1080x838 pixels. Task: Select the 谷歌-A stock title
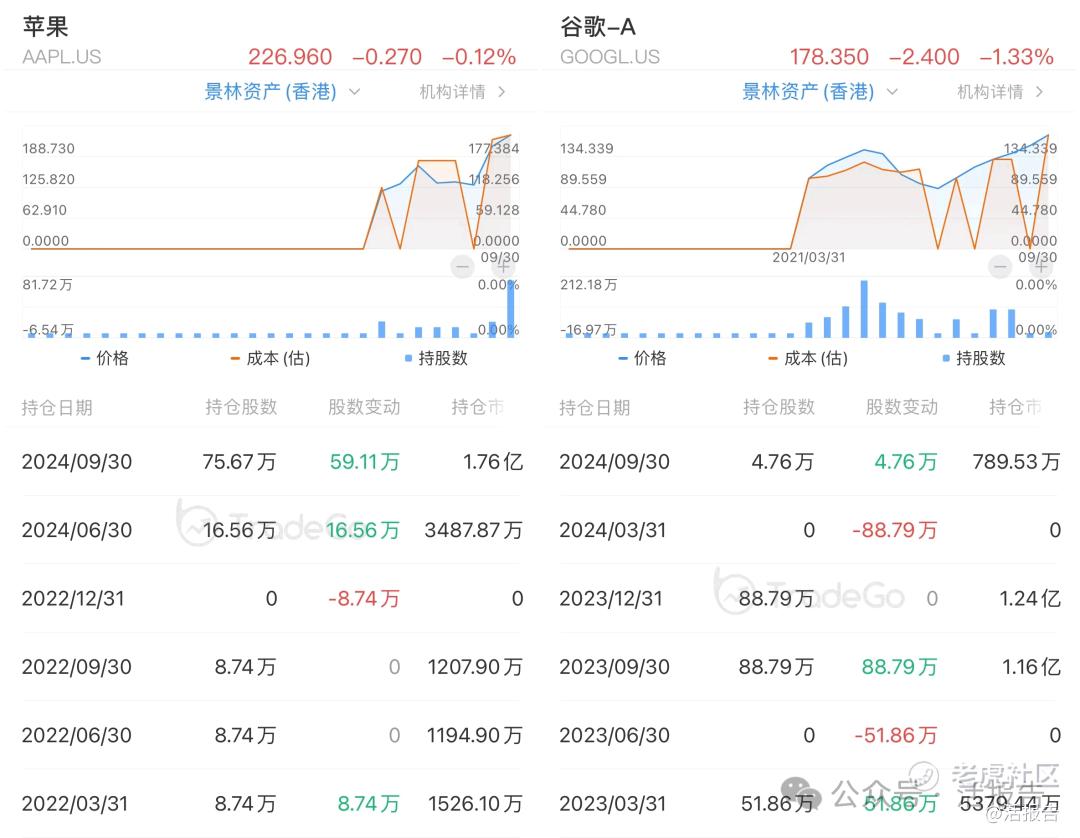pos(598,27)
